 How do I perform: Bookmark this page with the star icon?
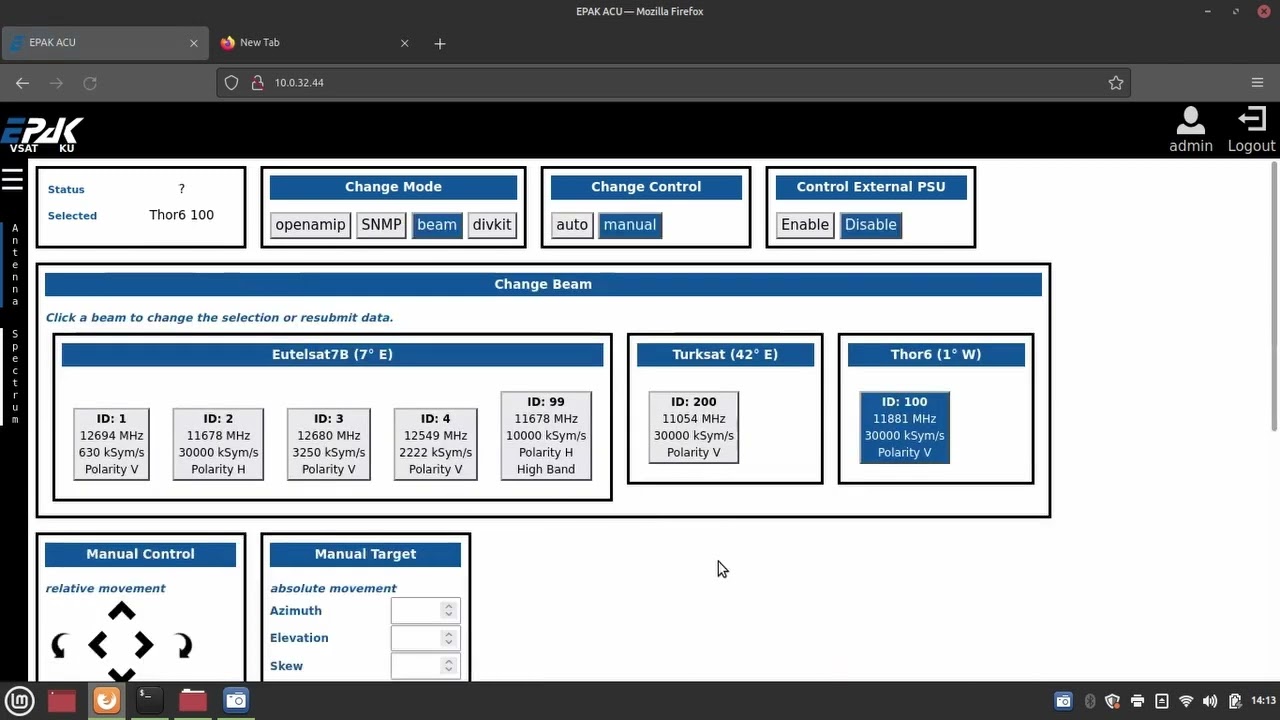(x=1116, y=83)
